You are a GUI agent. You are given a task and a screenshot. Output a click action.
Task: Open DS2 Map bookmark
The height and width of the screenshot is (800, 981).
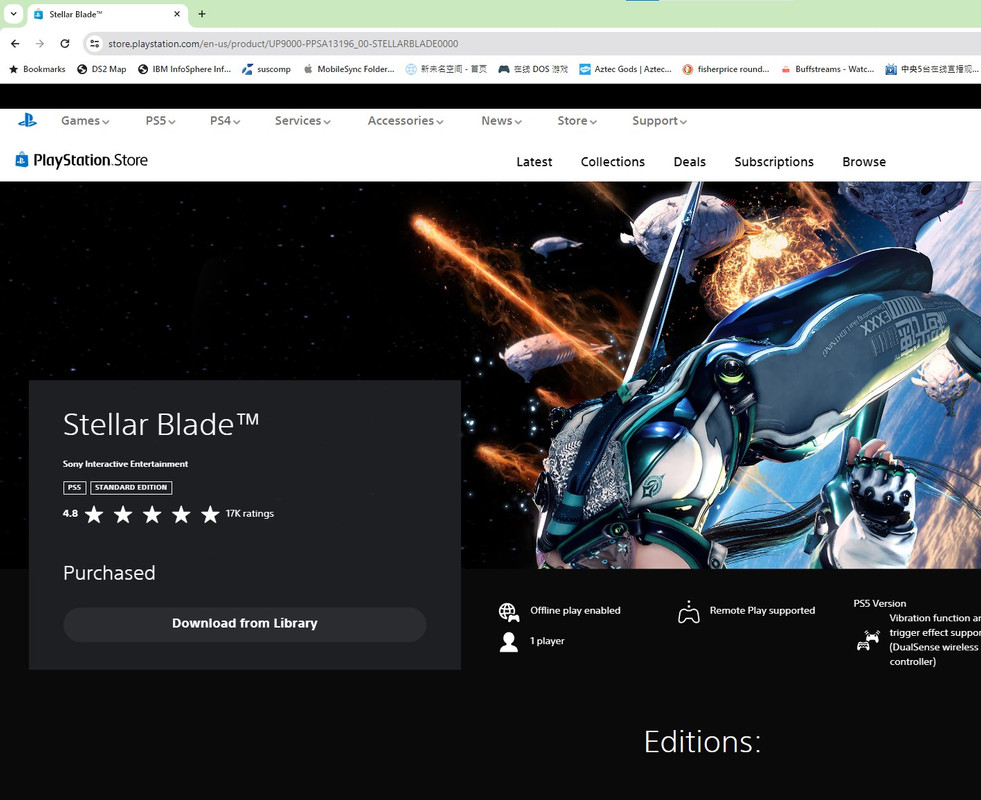[101, 69]
